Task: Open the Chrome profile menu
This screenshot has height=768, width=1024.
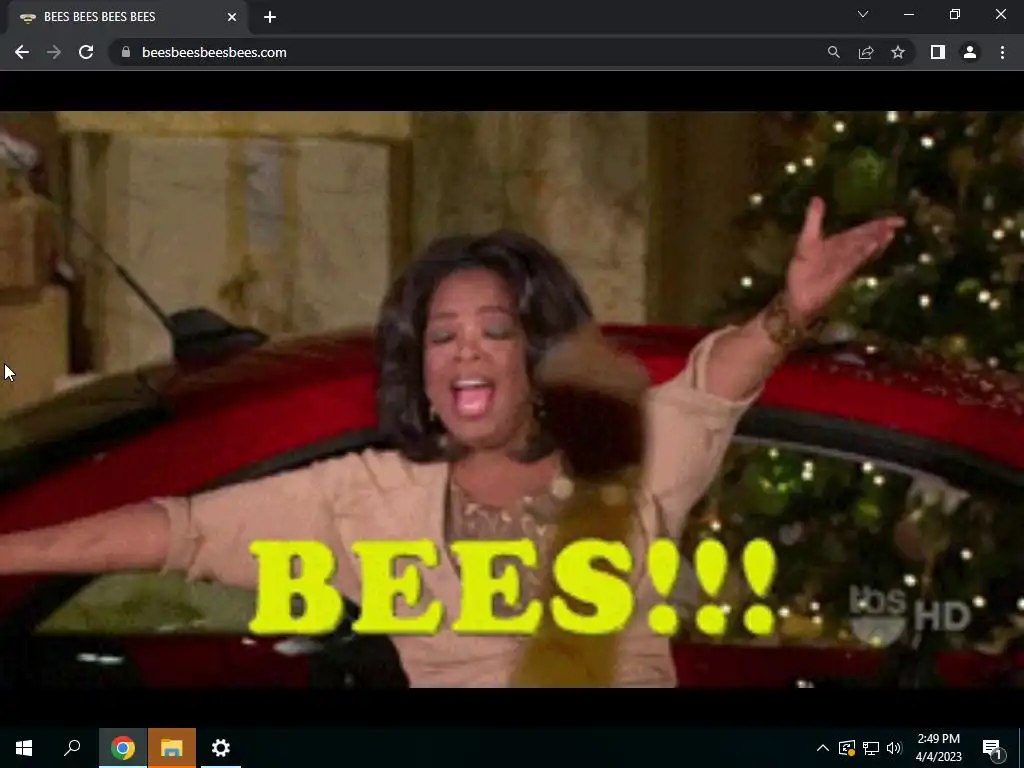Action: [970, 52]
